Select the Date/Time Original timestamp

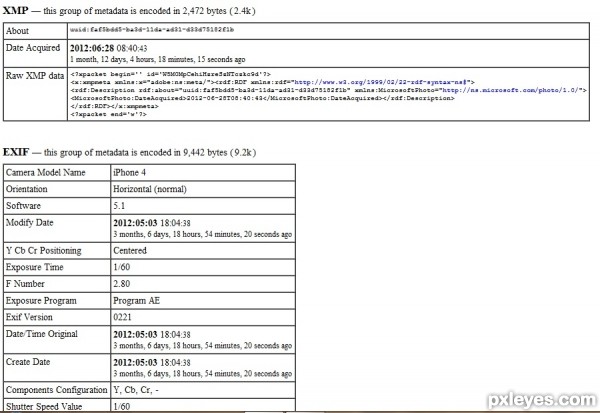152,335
